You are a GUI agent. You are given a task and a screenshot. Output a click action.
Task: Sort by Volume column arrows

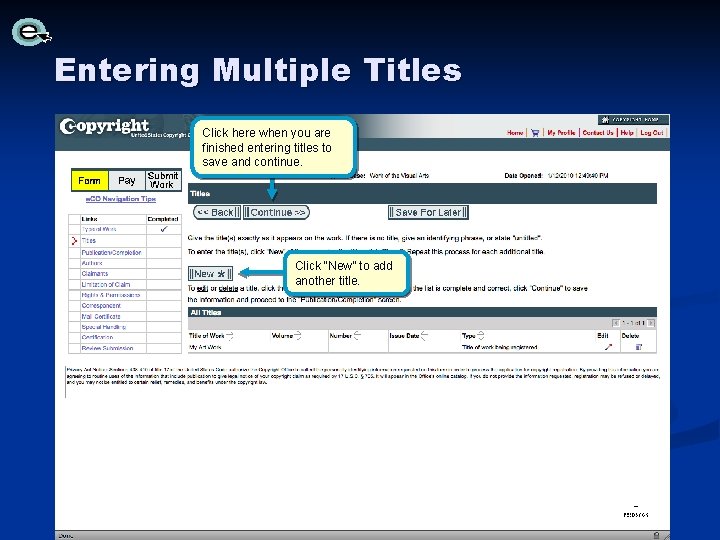point(298,336)
